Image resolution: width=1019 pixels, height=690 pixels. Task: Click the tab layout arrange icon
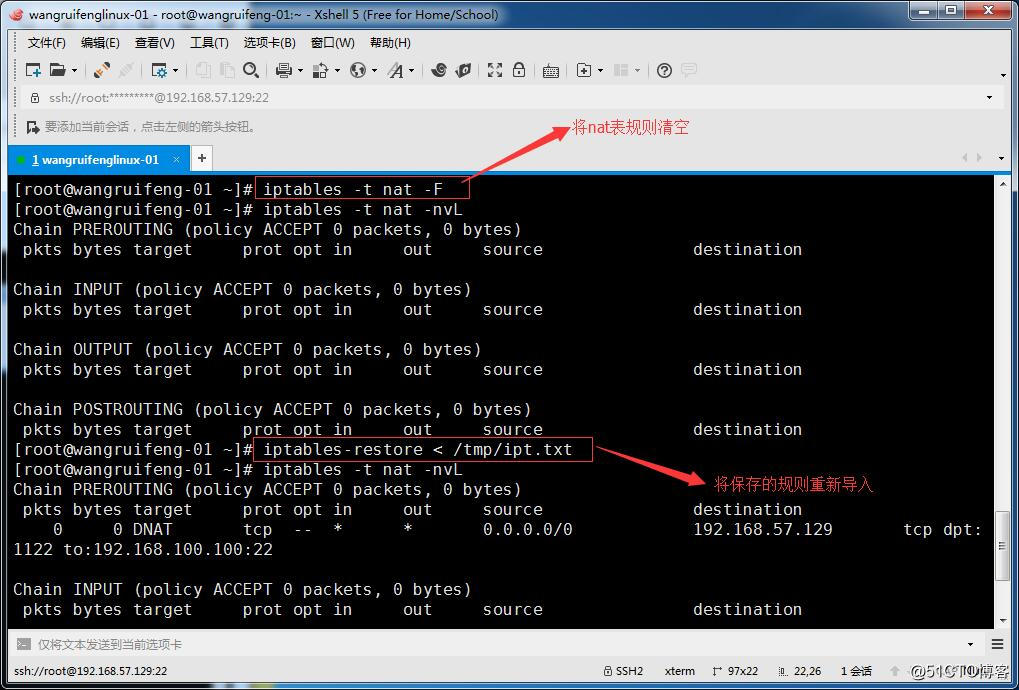pyautogui.click(x=621, y=70)
